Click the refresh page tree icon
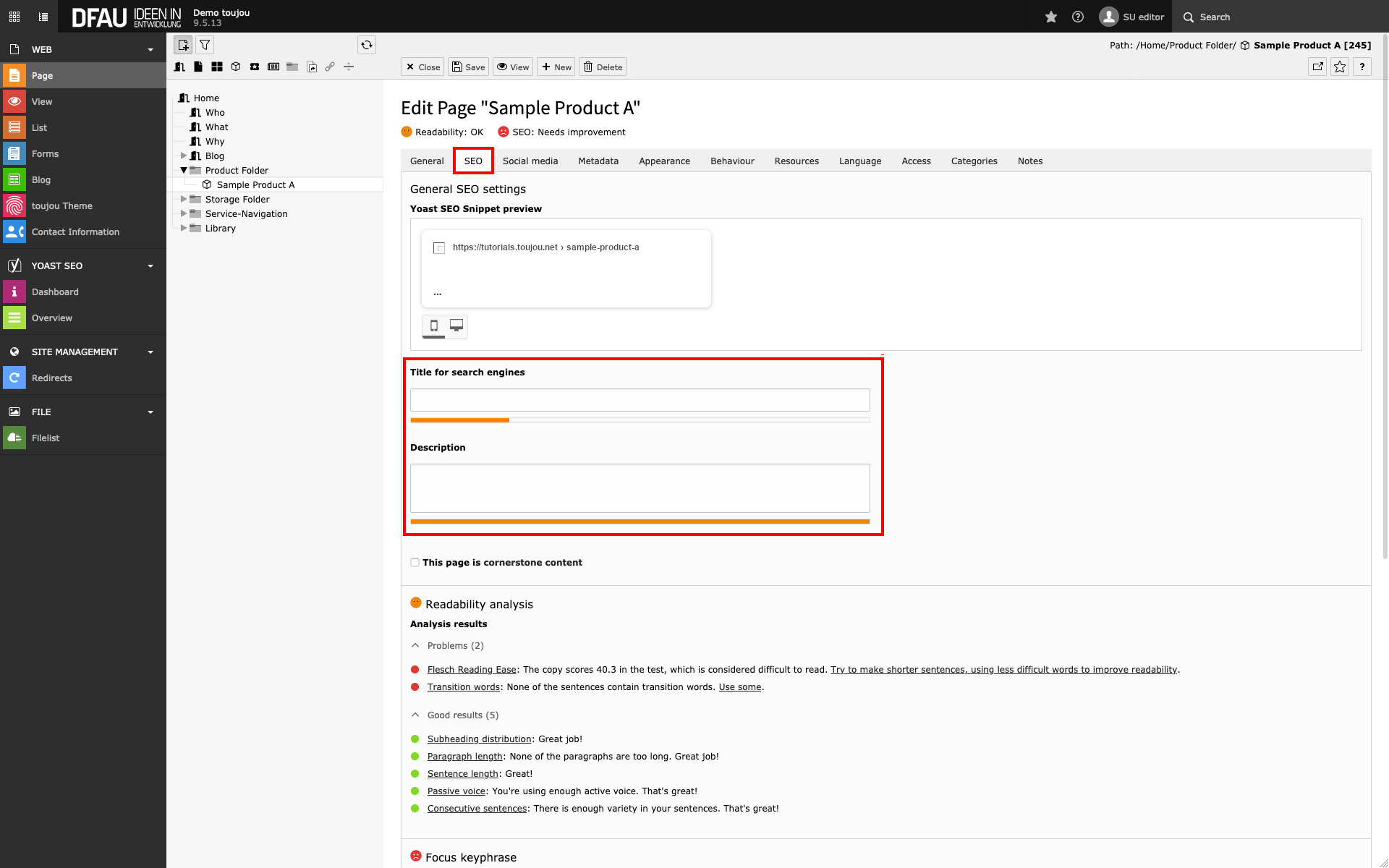 tap(367, 45)
